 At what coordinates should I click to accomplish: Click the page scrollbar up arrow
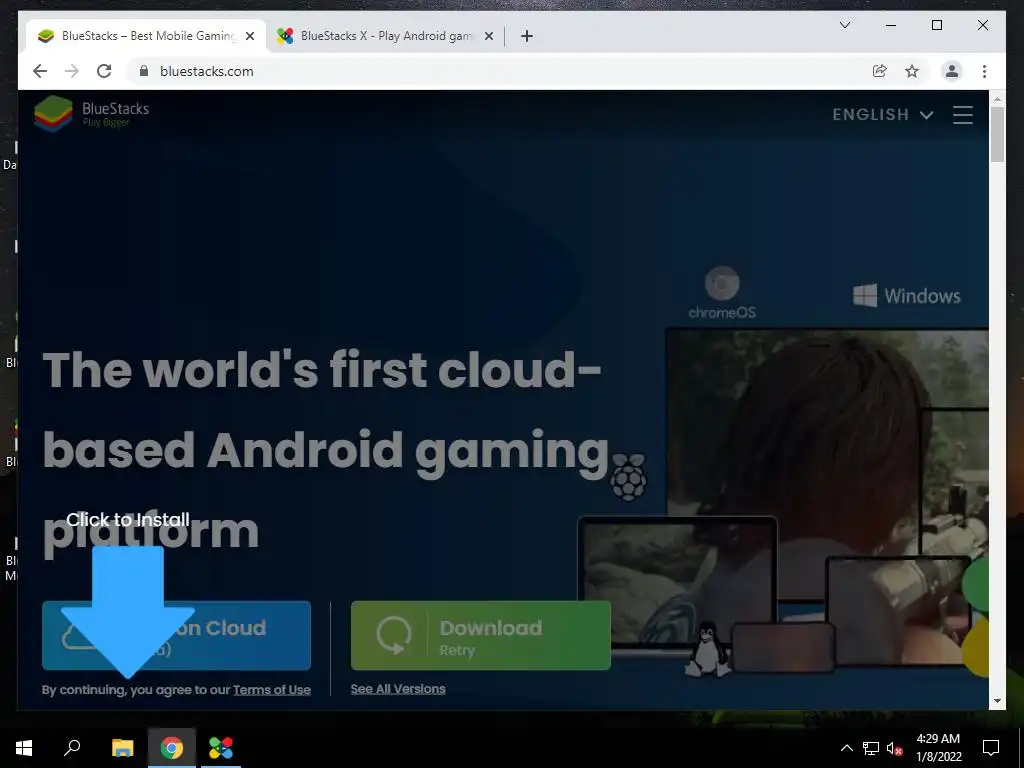997,99
